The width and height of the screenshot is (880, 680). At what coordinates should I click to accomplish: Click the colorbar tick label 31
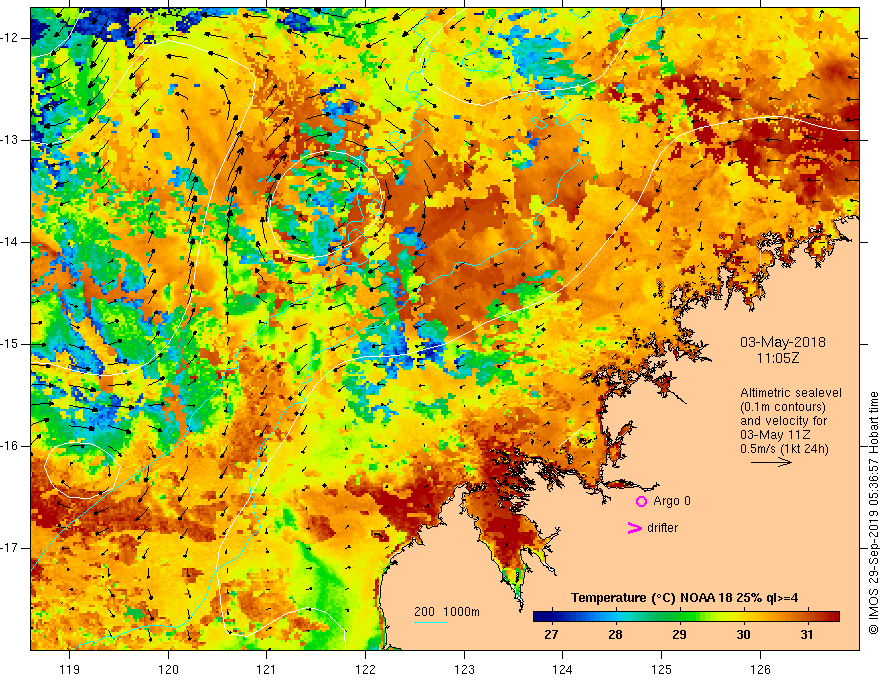pyautogui.click(x=806, y=635)
